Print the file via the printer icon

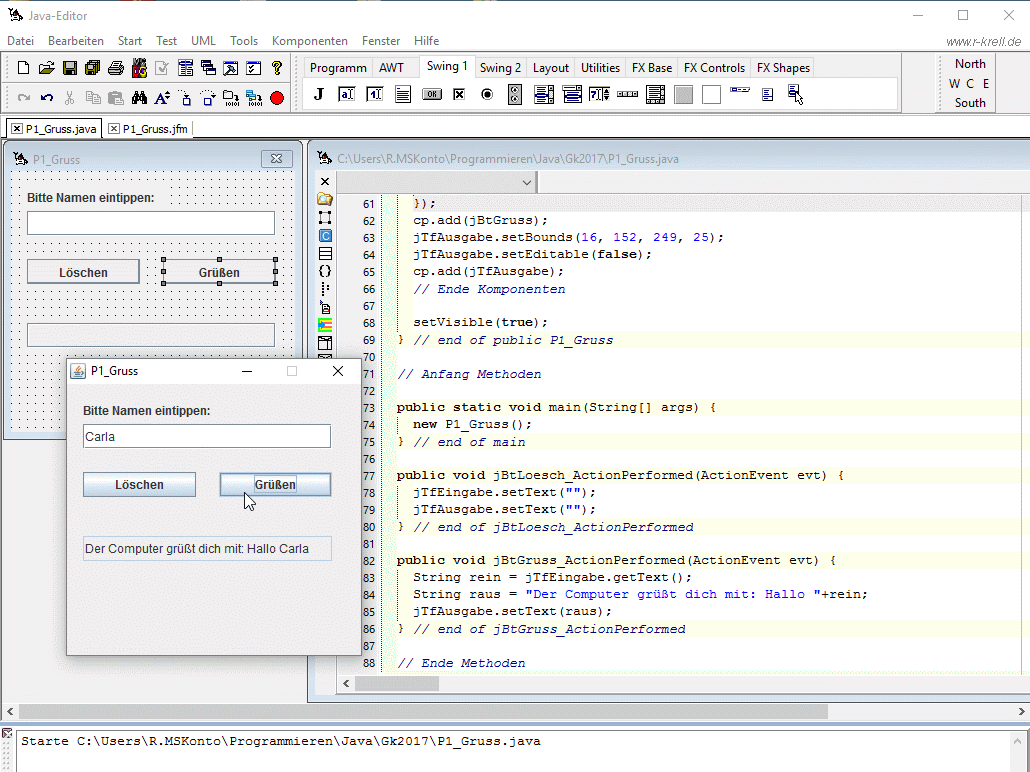point(116,68)
